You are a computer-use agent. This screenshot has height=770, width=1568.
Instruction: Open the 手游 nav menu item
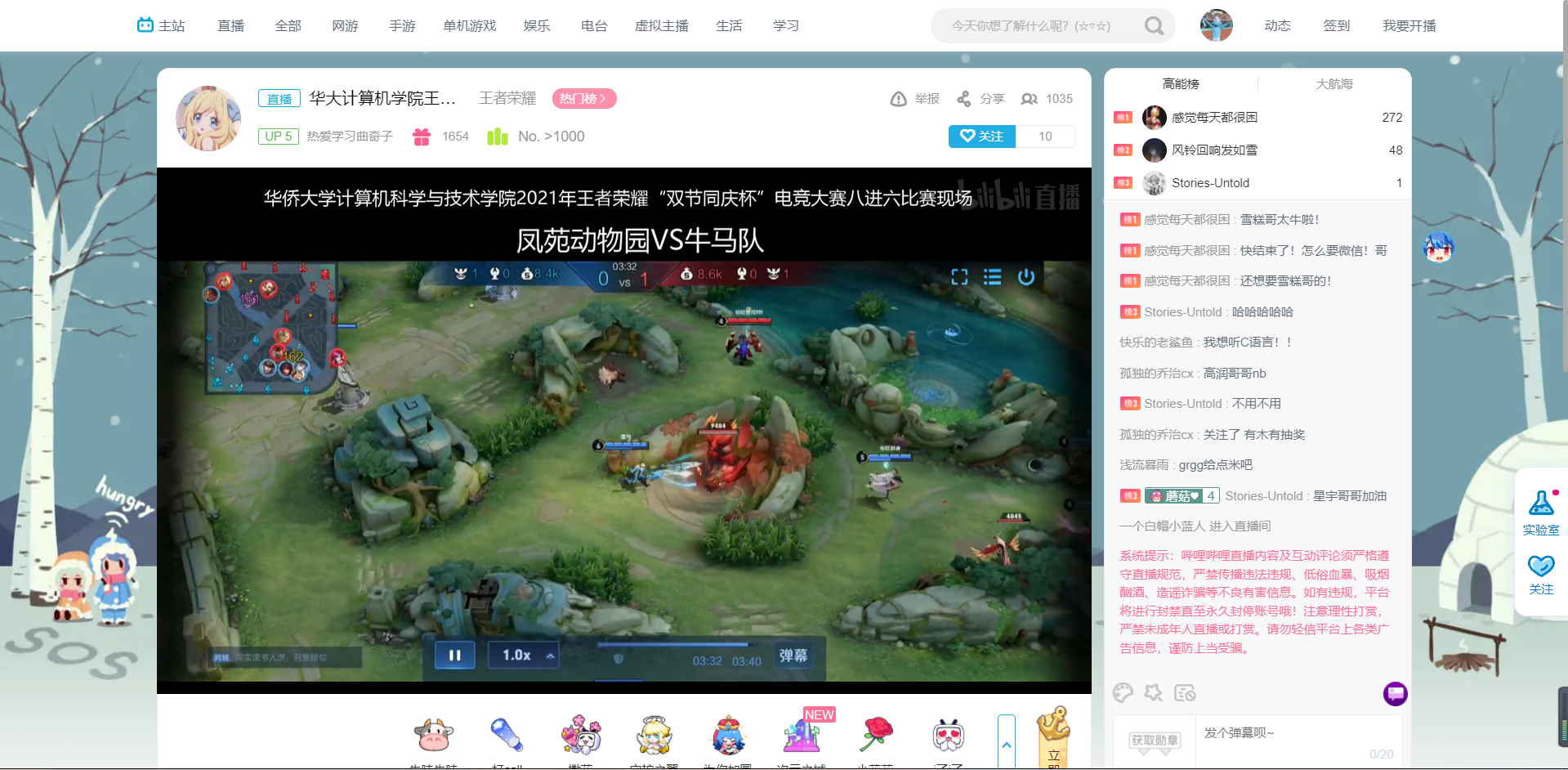402,26
